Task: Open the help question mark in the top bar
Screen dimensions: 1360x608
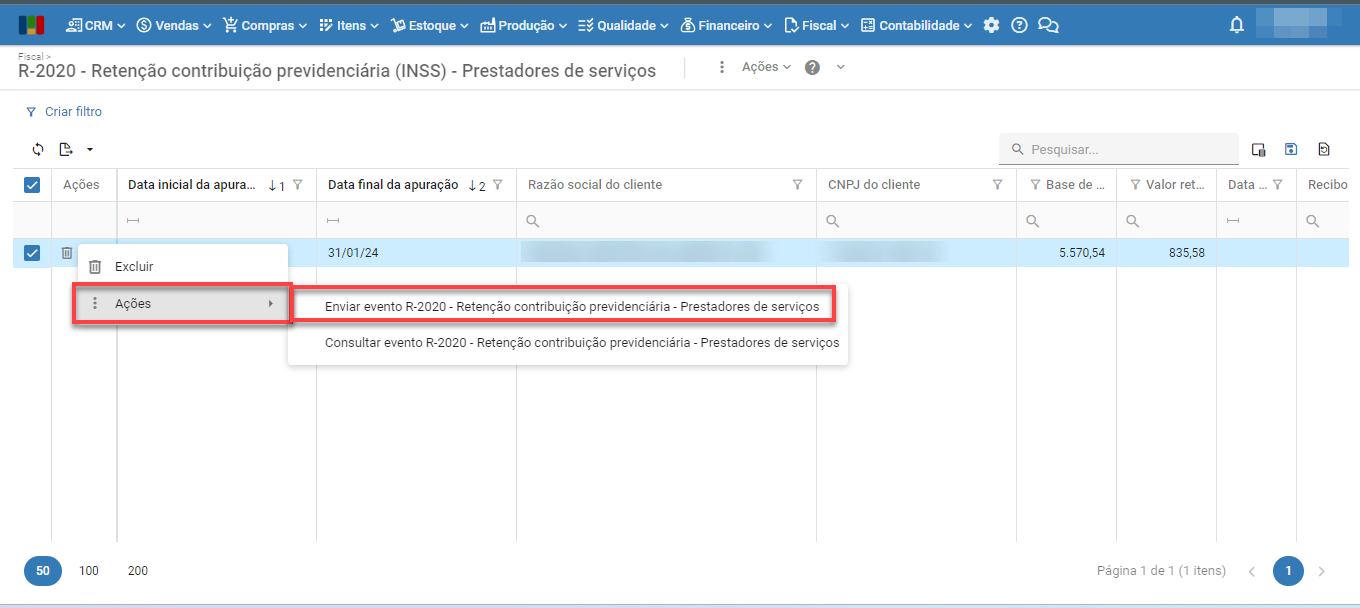Action: (1019, 25)
